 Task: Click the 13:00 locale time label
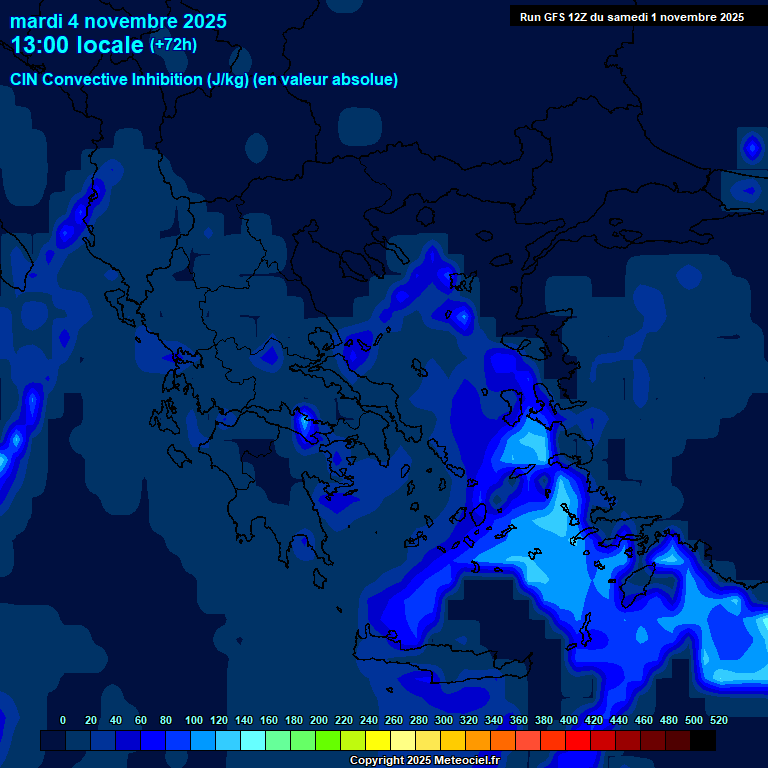coord(77,46)
